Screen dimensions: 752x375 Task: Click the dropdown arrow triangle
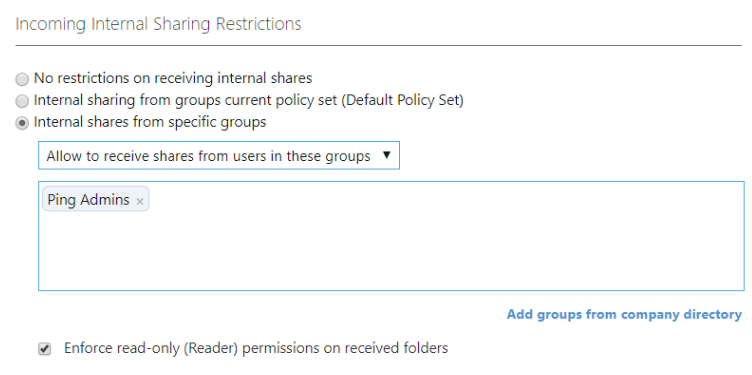click(387, 155)
